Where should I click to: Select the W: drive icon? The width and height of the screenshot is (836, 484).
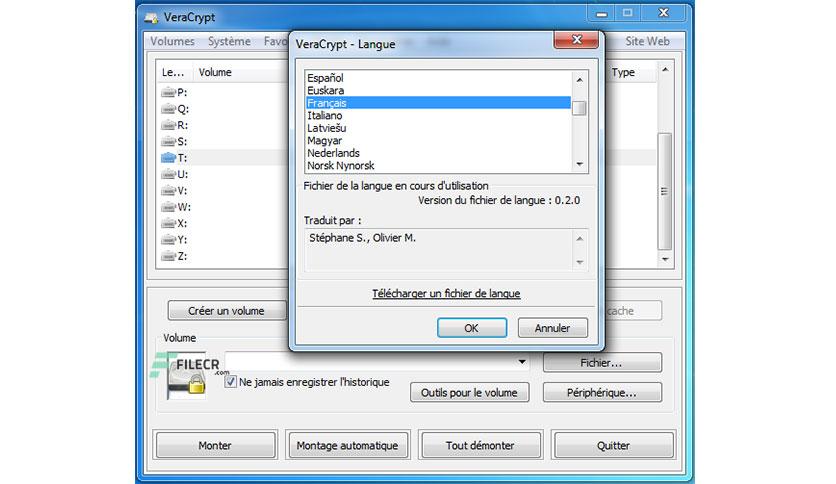168,207
